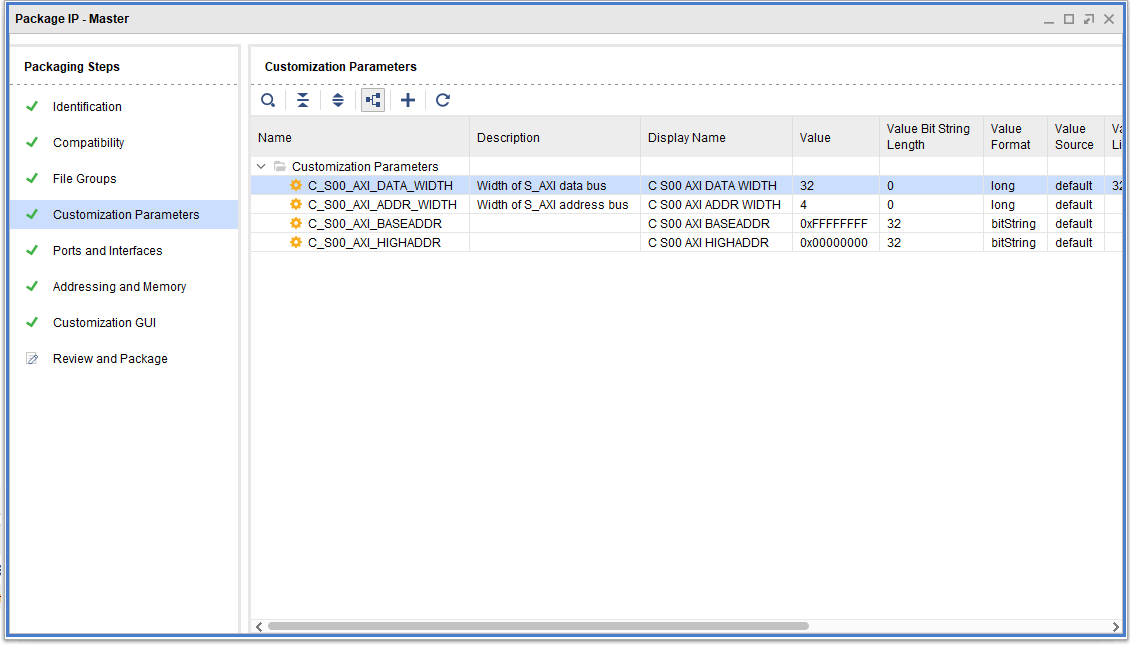
Task: Toggle the group-by-category tree view icon
Action: [x=373, y=100]
